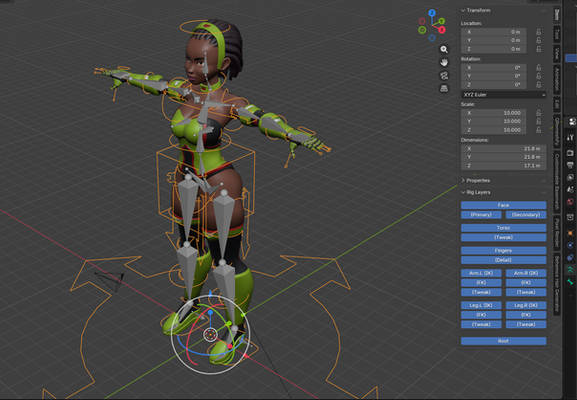Click green Y axis bubble with the letter on the gizmo
Viewport: 577px width, 400px height.
442,21
